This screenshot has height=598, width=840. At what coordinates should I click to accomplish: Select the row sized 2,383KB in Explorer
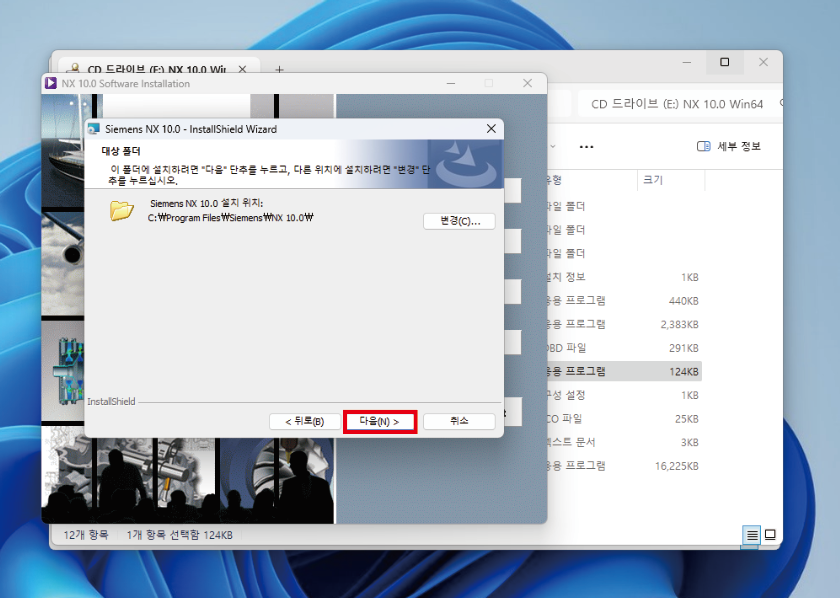coord(623,324)
